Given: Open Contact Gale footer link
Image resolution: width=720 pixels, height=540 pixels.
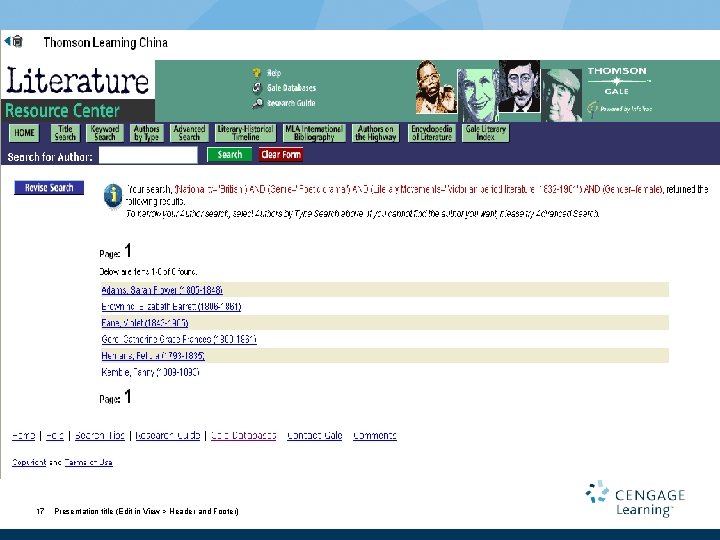Looking at the screenshot, I should 315,435.
